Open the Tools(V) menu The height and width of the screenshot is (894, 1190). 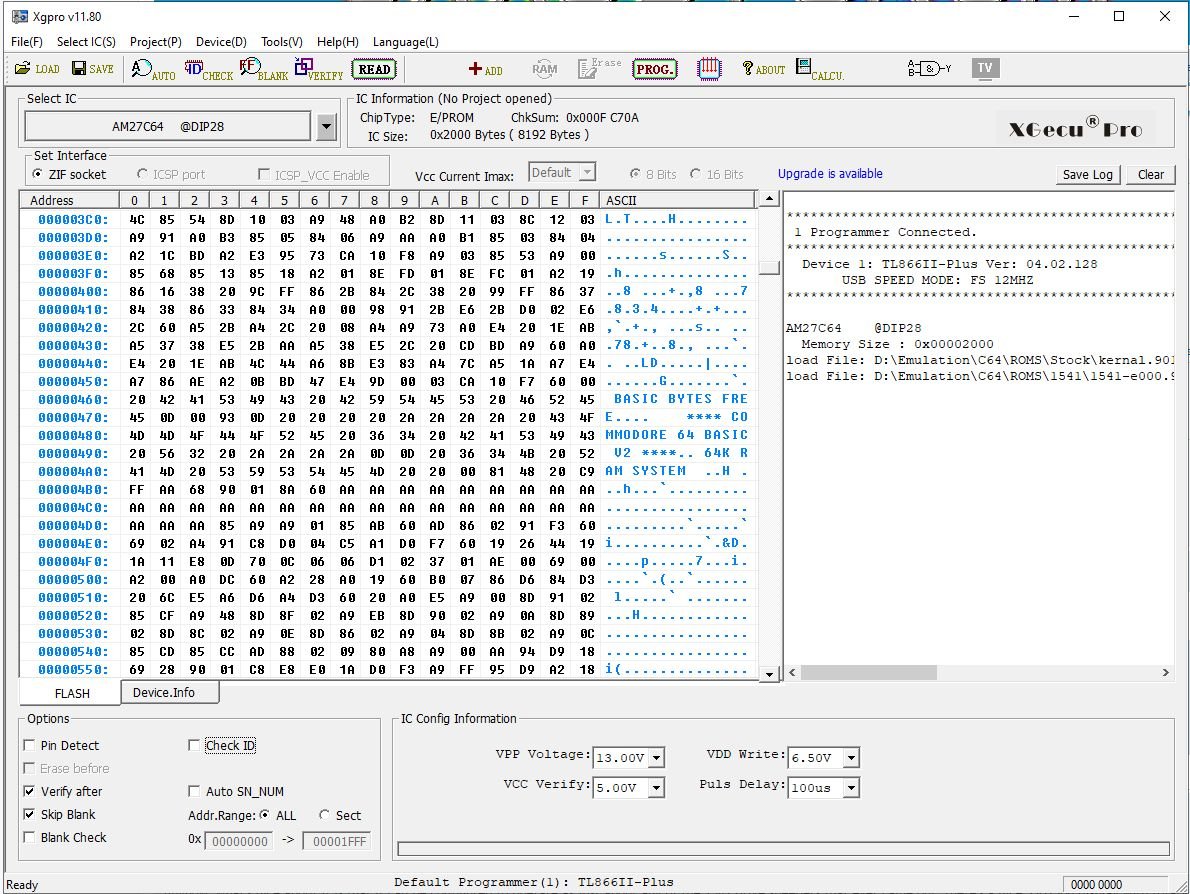[x=282, y=42]
